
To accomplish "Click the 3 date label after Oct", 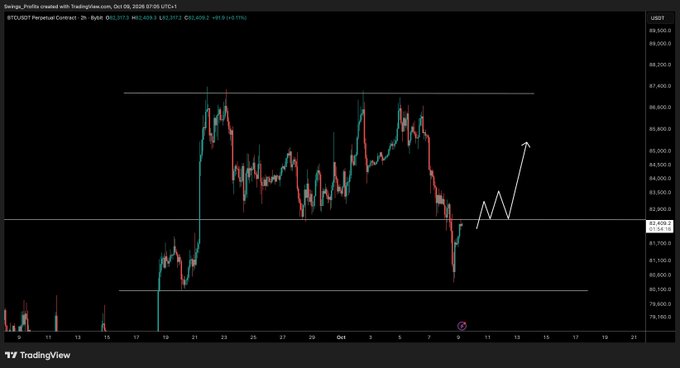I will coord(370,337).
